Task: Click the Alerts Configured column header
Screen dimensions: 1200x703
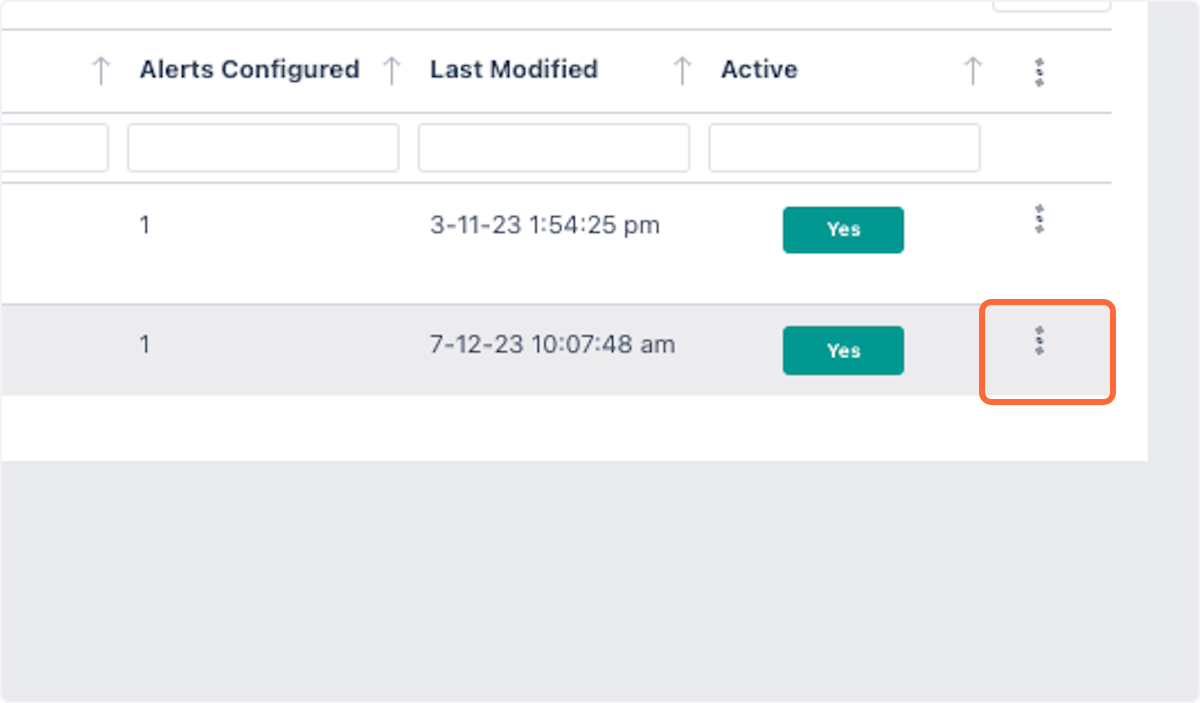Action: 249,70
